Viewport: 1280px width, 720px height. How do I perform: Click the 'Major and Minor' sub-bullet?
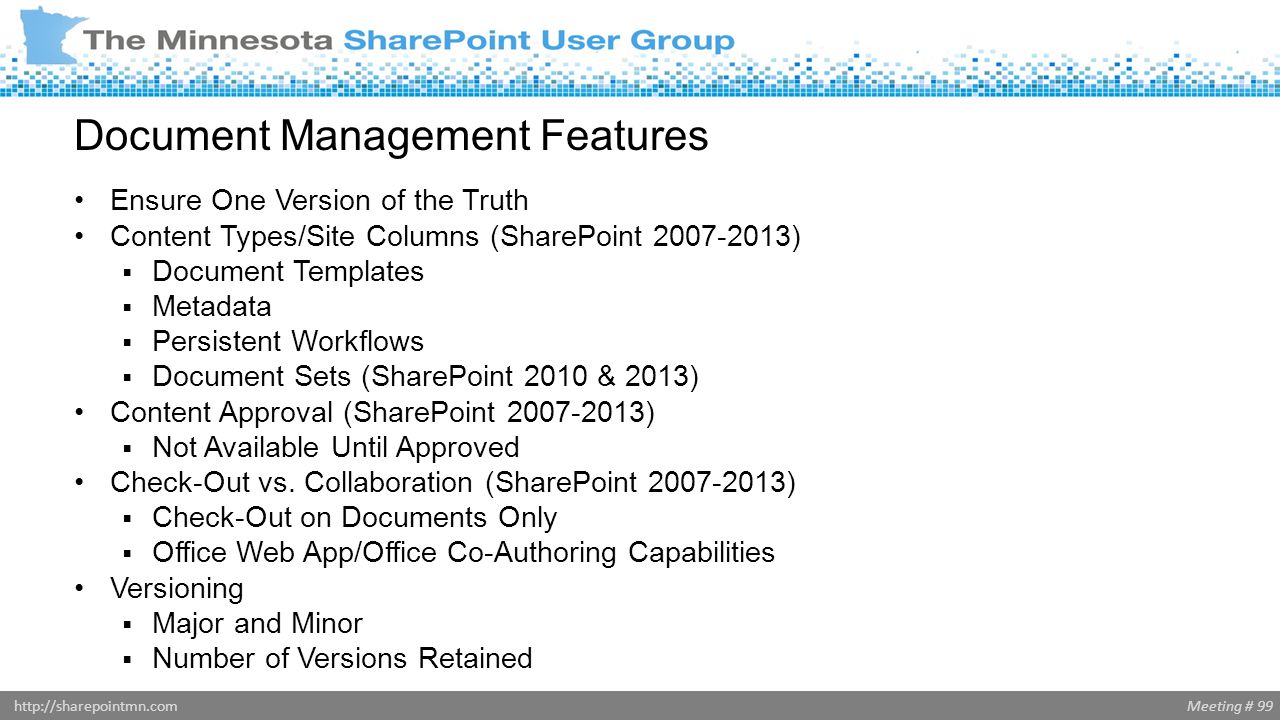[258, 624]
